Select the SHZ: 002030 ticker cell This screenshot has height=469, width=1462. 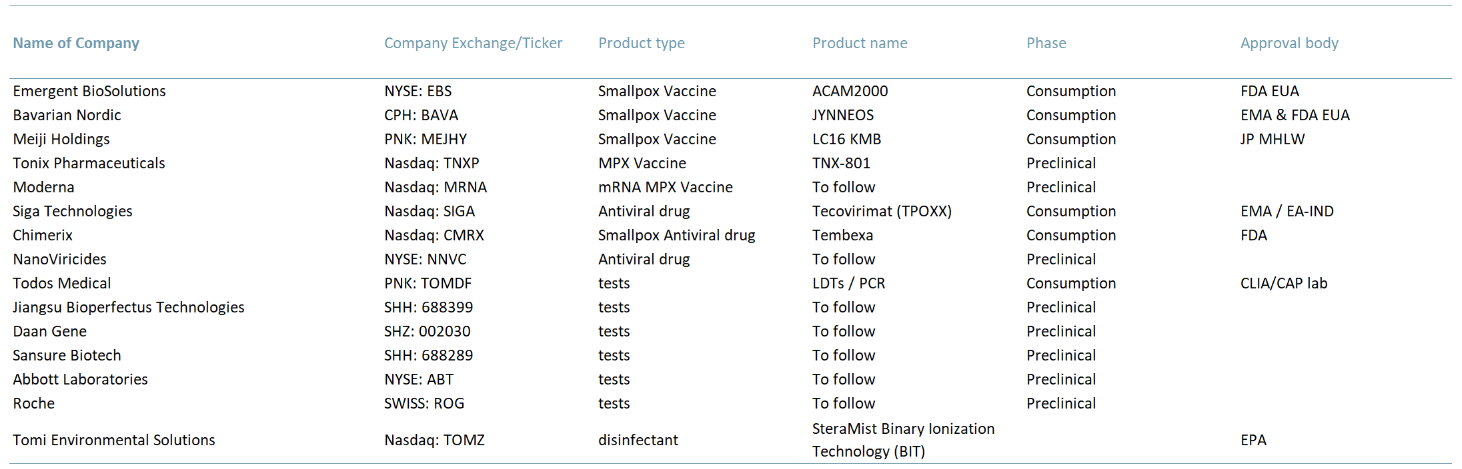[x=427, y=331]
